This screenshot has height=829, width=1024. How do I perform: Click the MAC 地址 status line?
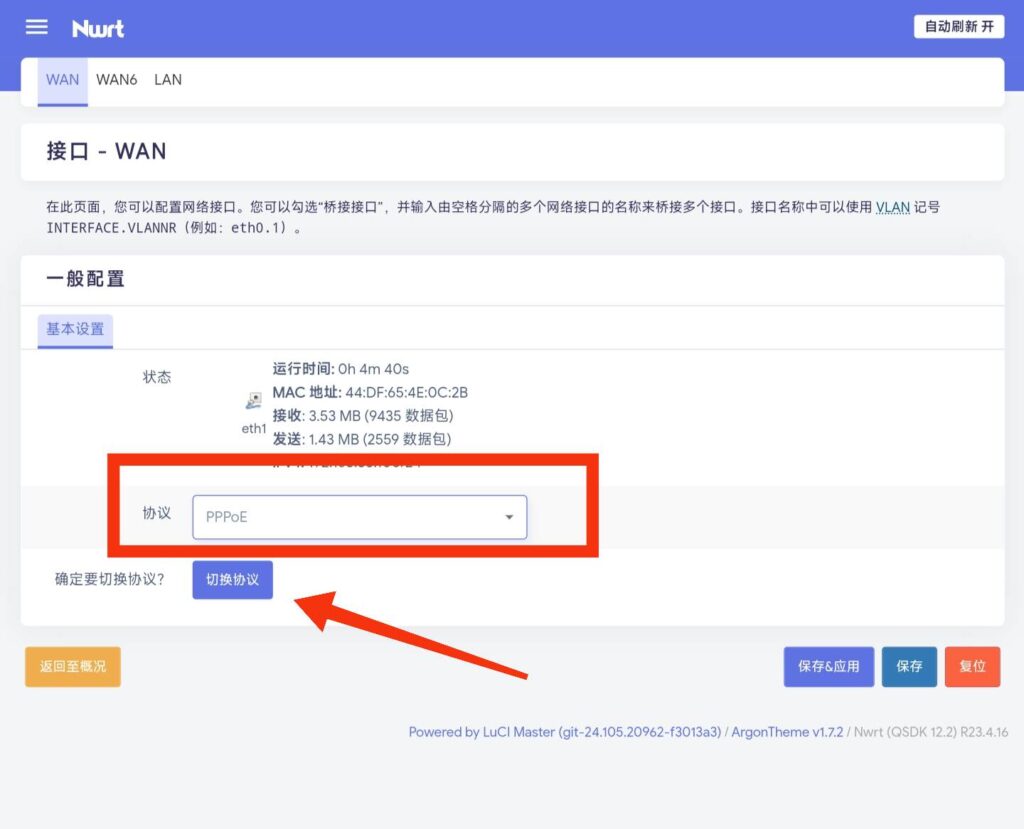pos(370,392)
